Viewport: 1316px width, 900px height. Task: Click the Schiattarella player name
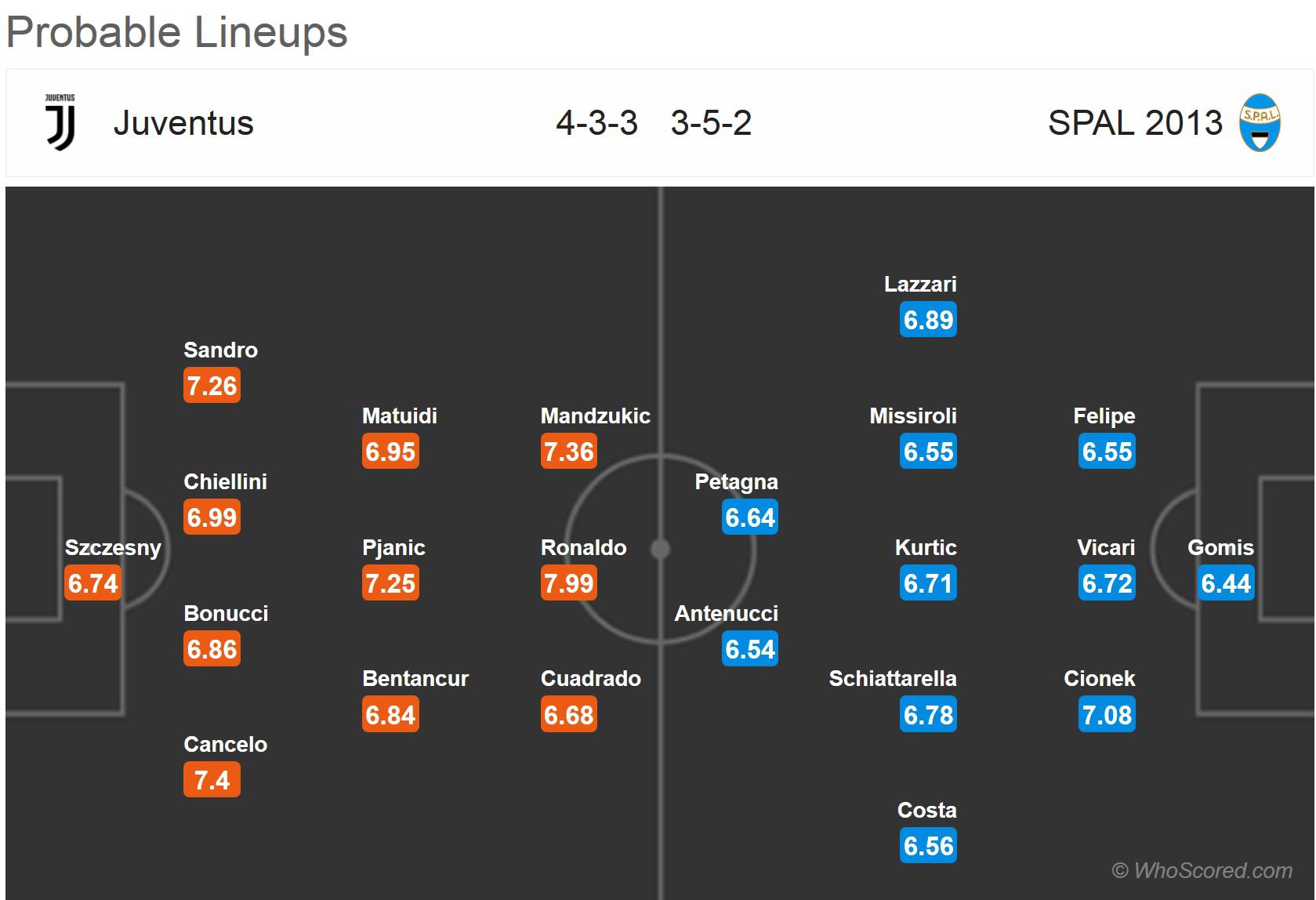tap(892, 678)
